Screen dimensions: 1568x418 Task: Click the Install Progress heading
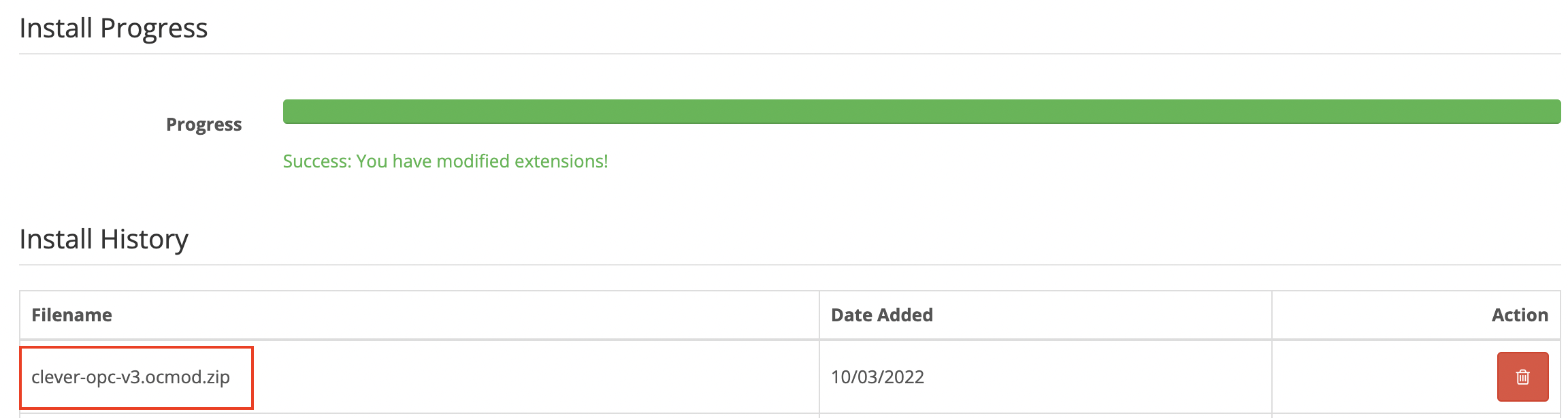(113, 29)
